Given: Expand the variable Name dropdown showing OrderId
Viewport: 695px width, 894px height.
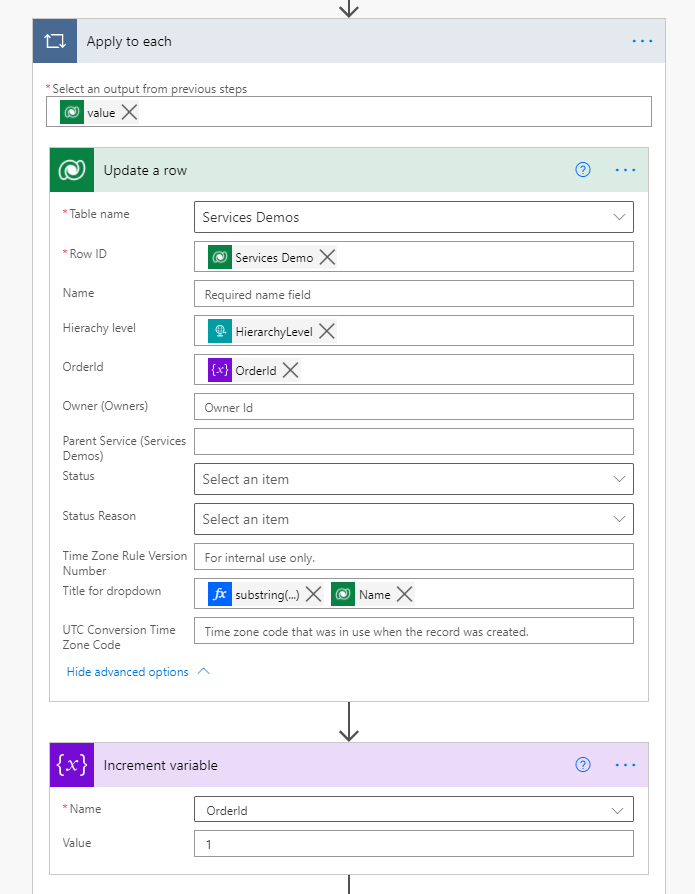Looking at the screenshot, I should tap(618, 811).
